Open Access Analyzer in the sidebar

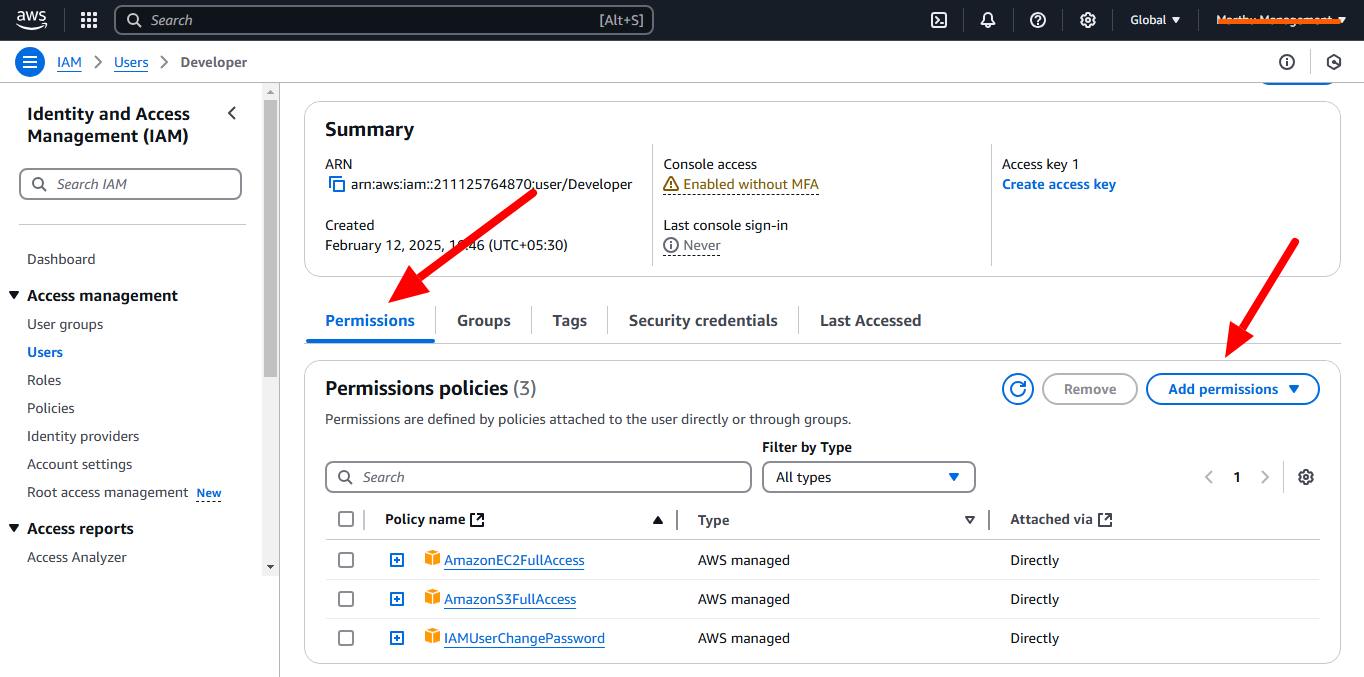(x=77, y=557)
